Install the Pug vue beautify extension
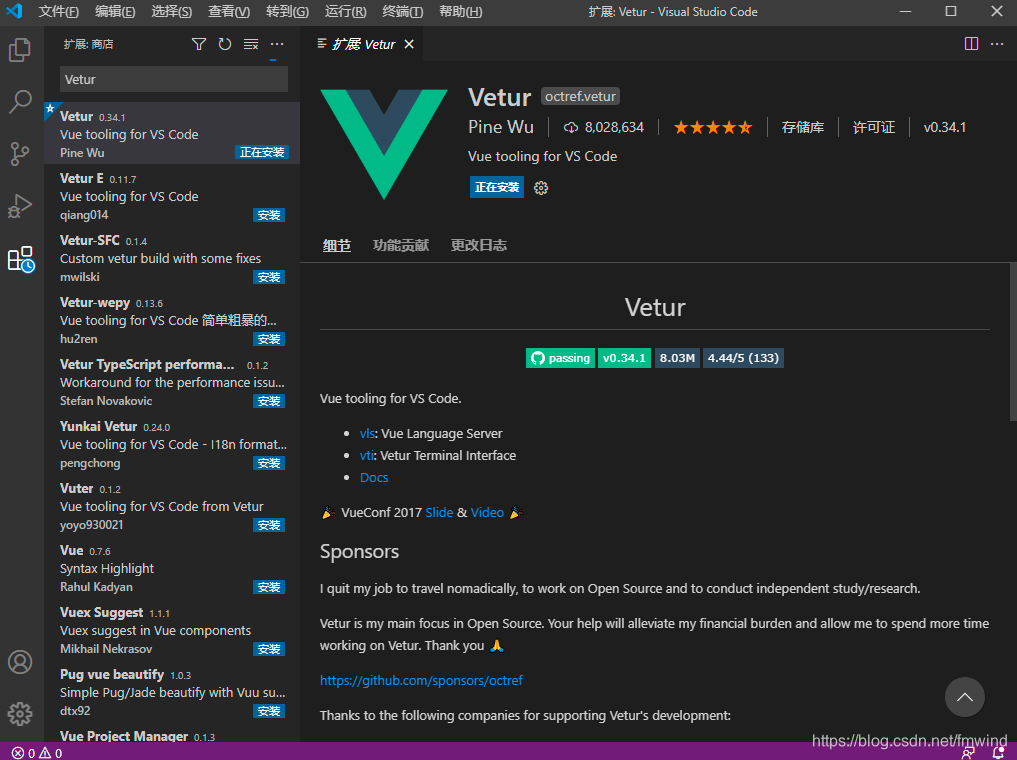The height and width of the screenshot is (760, 1017). 269,711
